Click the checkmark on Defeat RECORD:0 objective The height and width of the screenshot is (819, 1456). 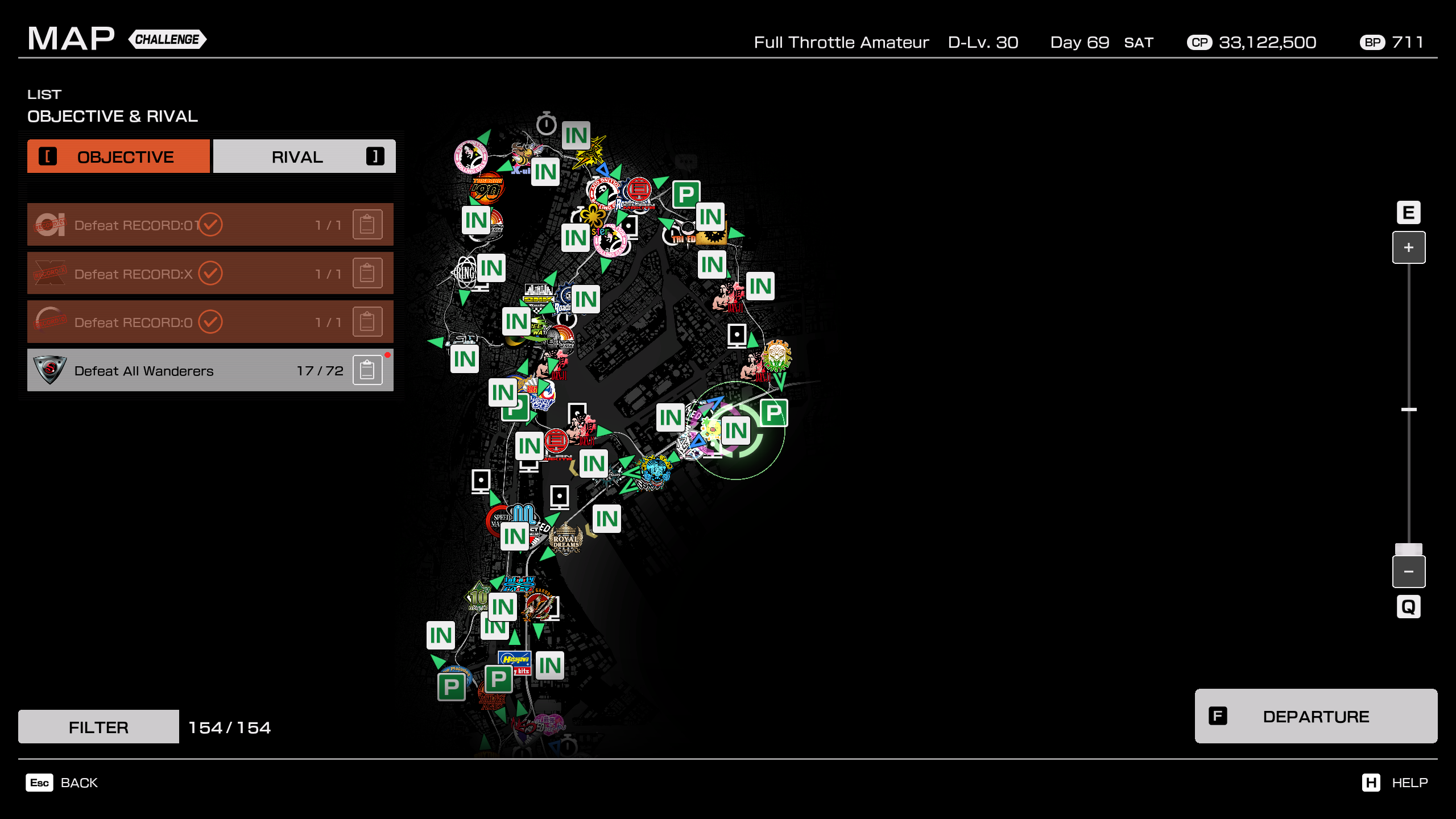pyautogui.click(x=210, y=322)
